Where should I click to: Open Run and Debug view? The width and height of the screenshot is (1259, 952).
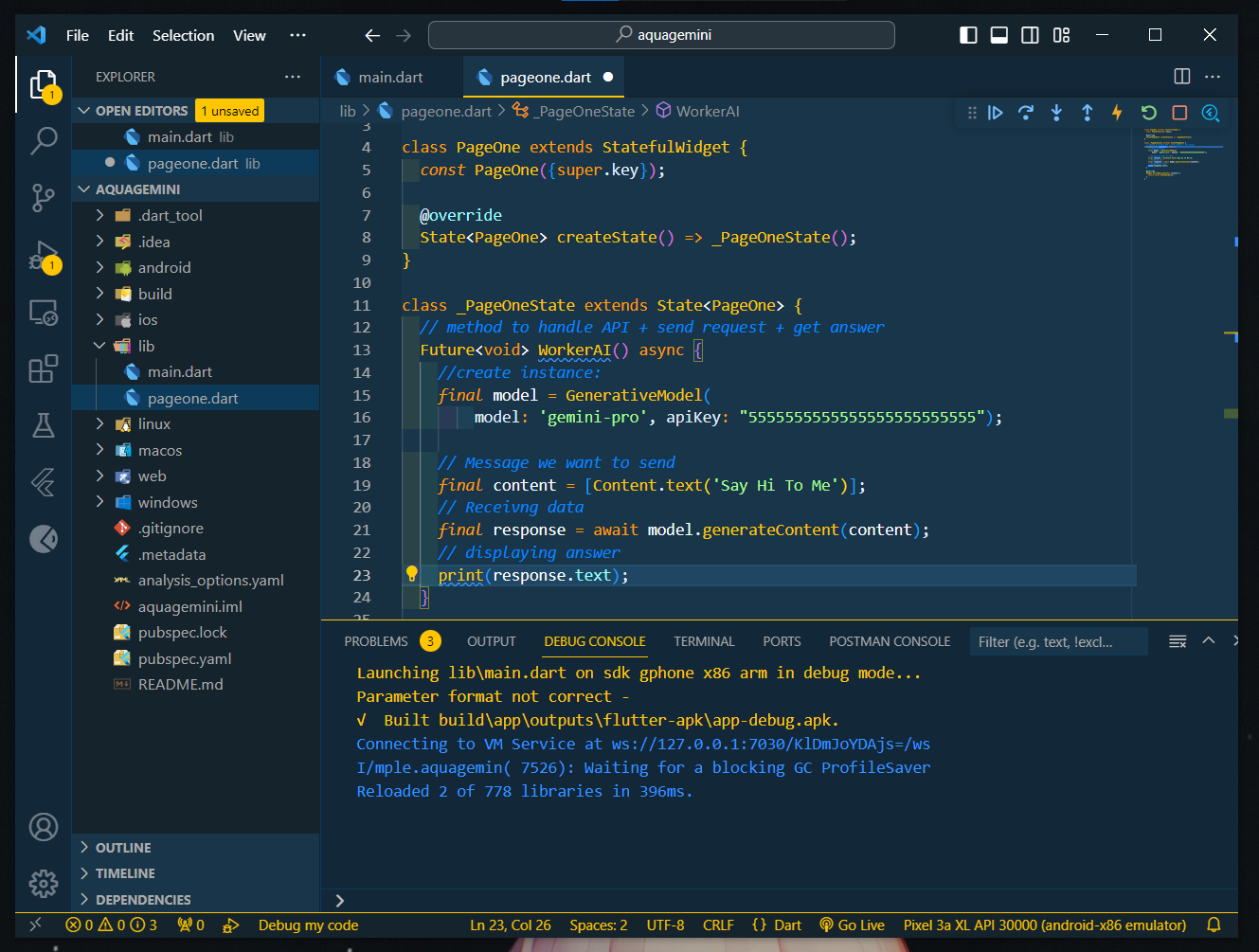pos(44,256)
